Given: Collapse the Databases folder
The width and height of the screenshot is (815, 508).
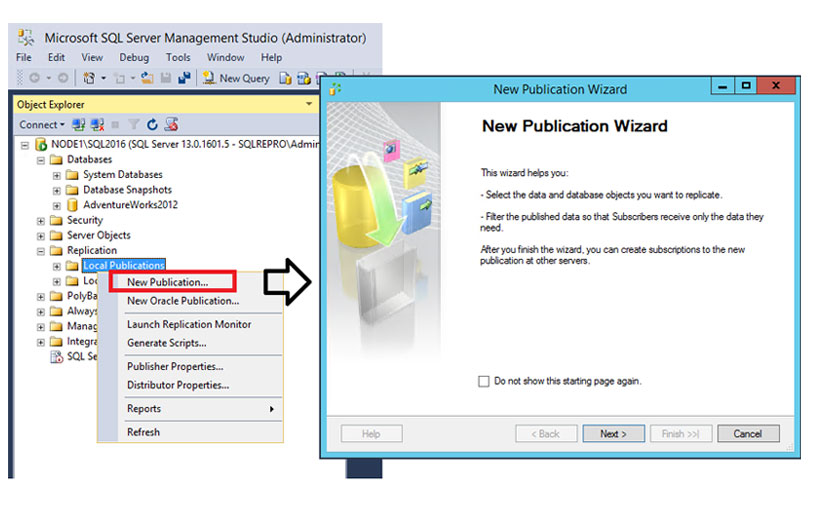Looking at the screenshot, I should [x=41, y=160].
